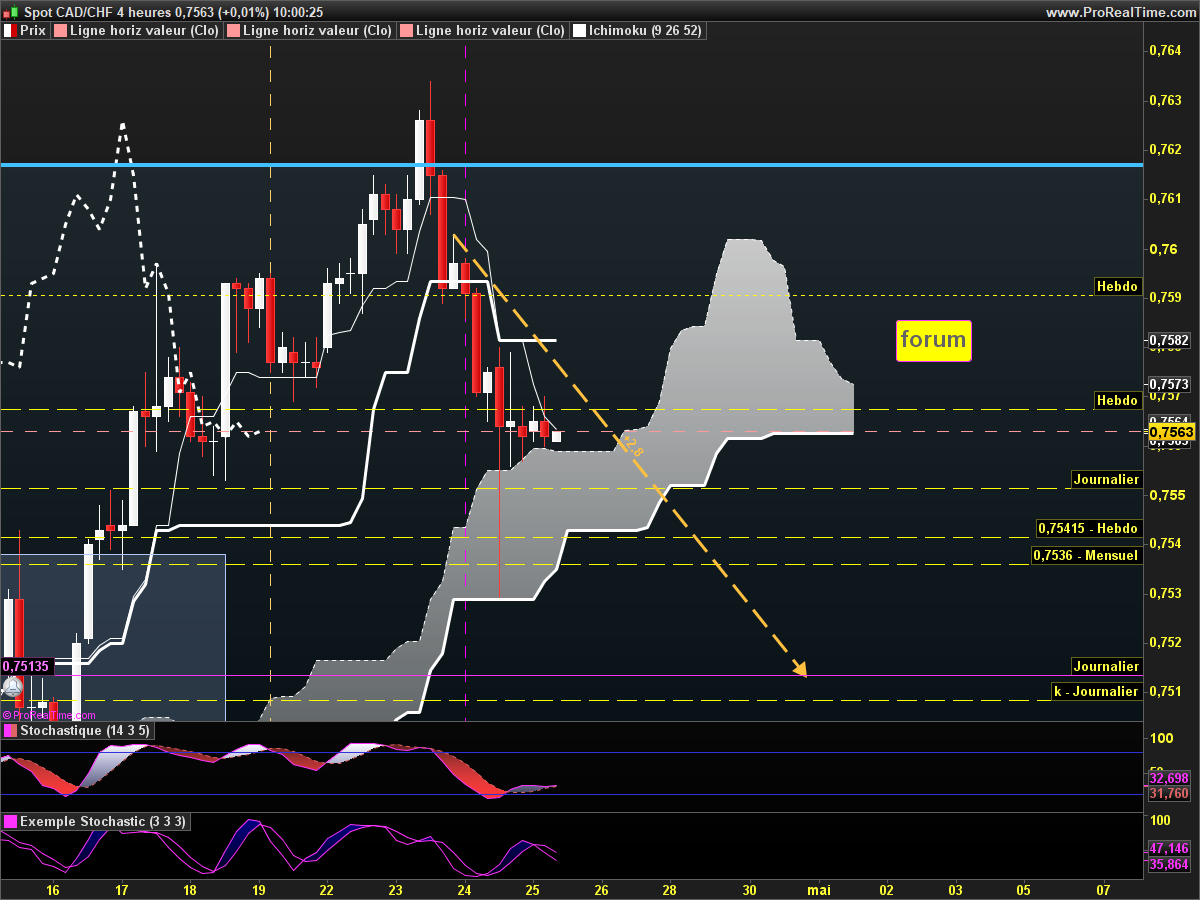Click the candlestick chart icon beside Spot CAD/CHF
The image size is (1200, 900).
coord(11,12)
